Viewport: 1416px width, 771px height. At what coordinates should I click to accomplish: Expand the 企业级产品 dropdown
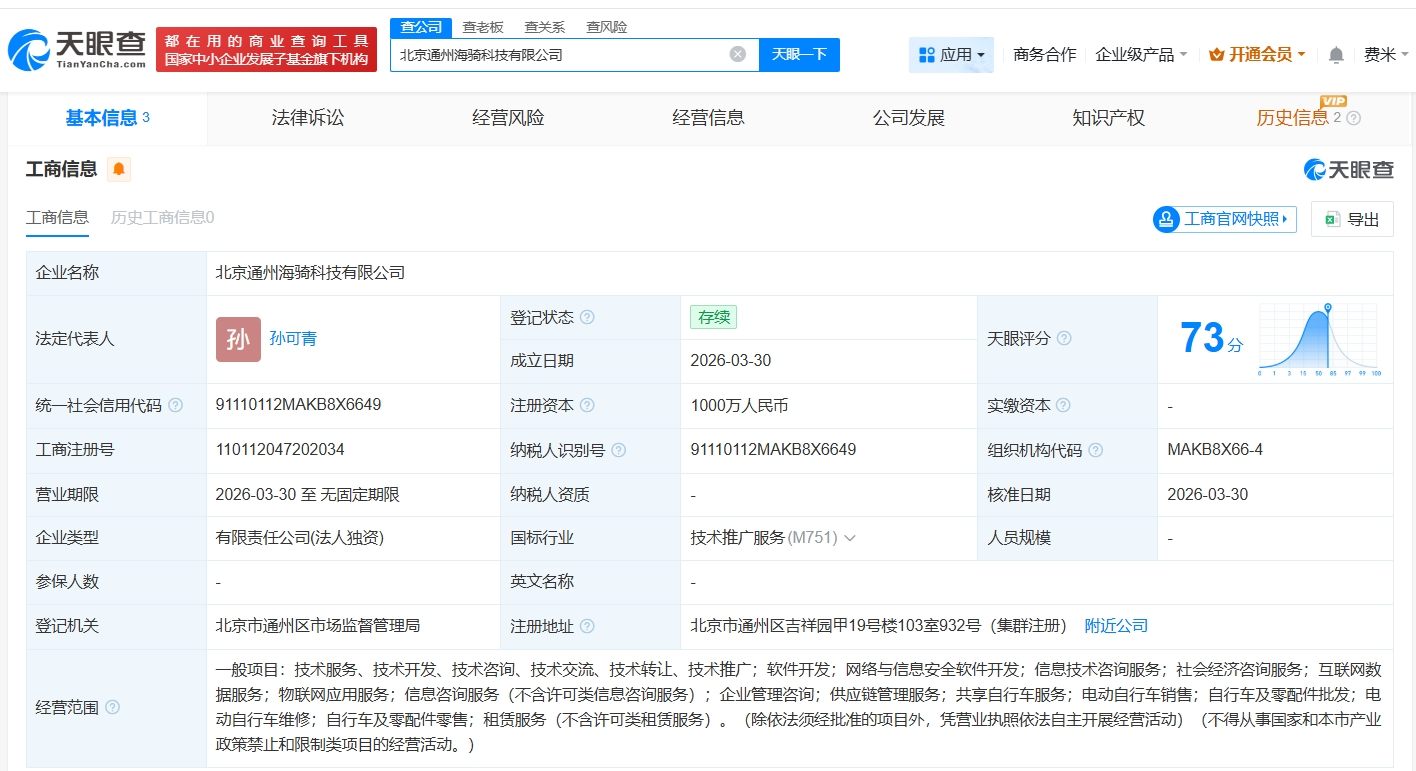[1141, 55]
